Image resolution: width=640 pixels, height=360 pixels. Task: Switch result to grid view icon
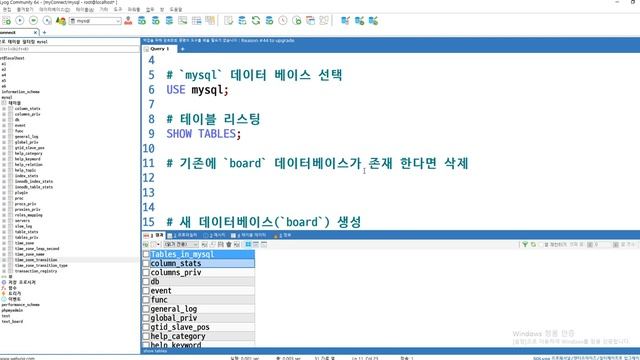tap(248, 244)
